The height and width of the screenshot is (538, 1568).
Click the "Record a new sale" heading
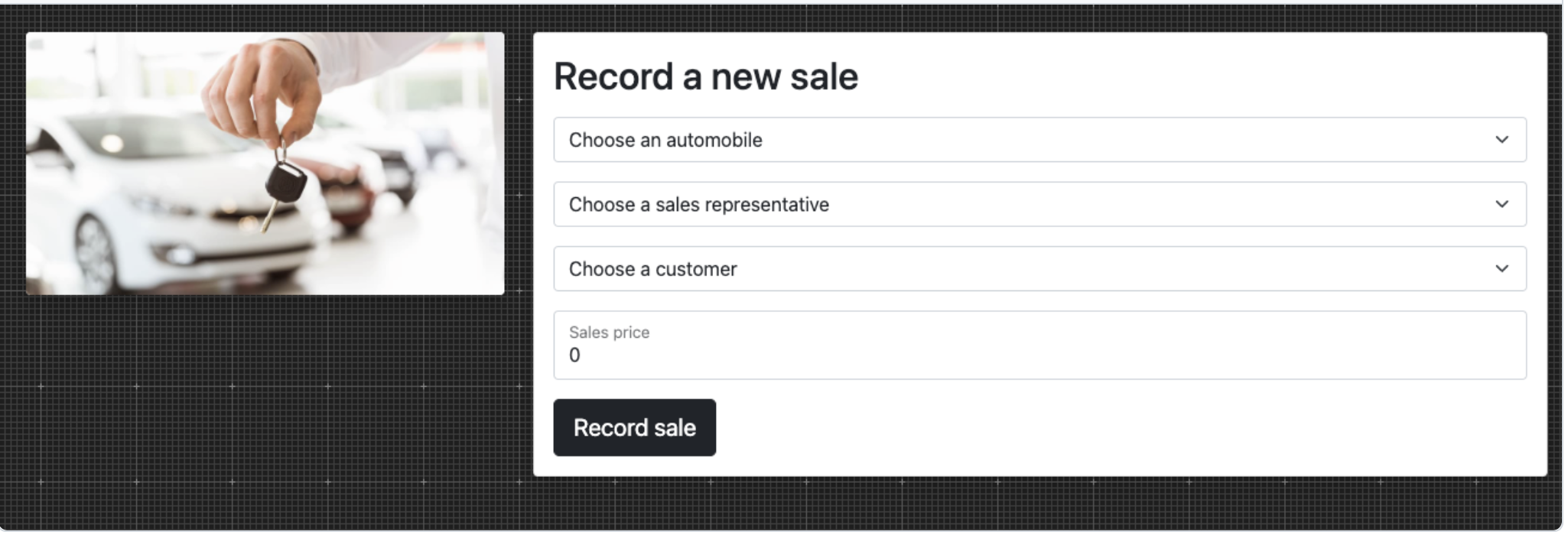705,76
